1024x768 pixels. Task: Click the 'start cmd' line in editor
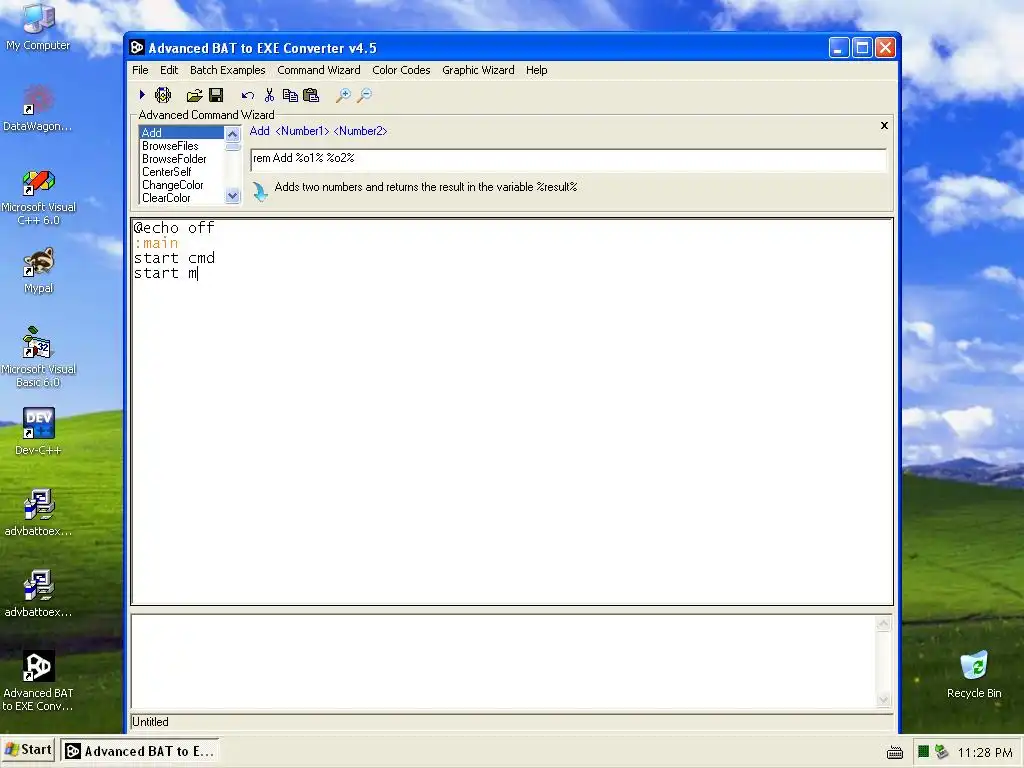pos(174,258)
